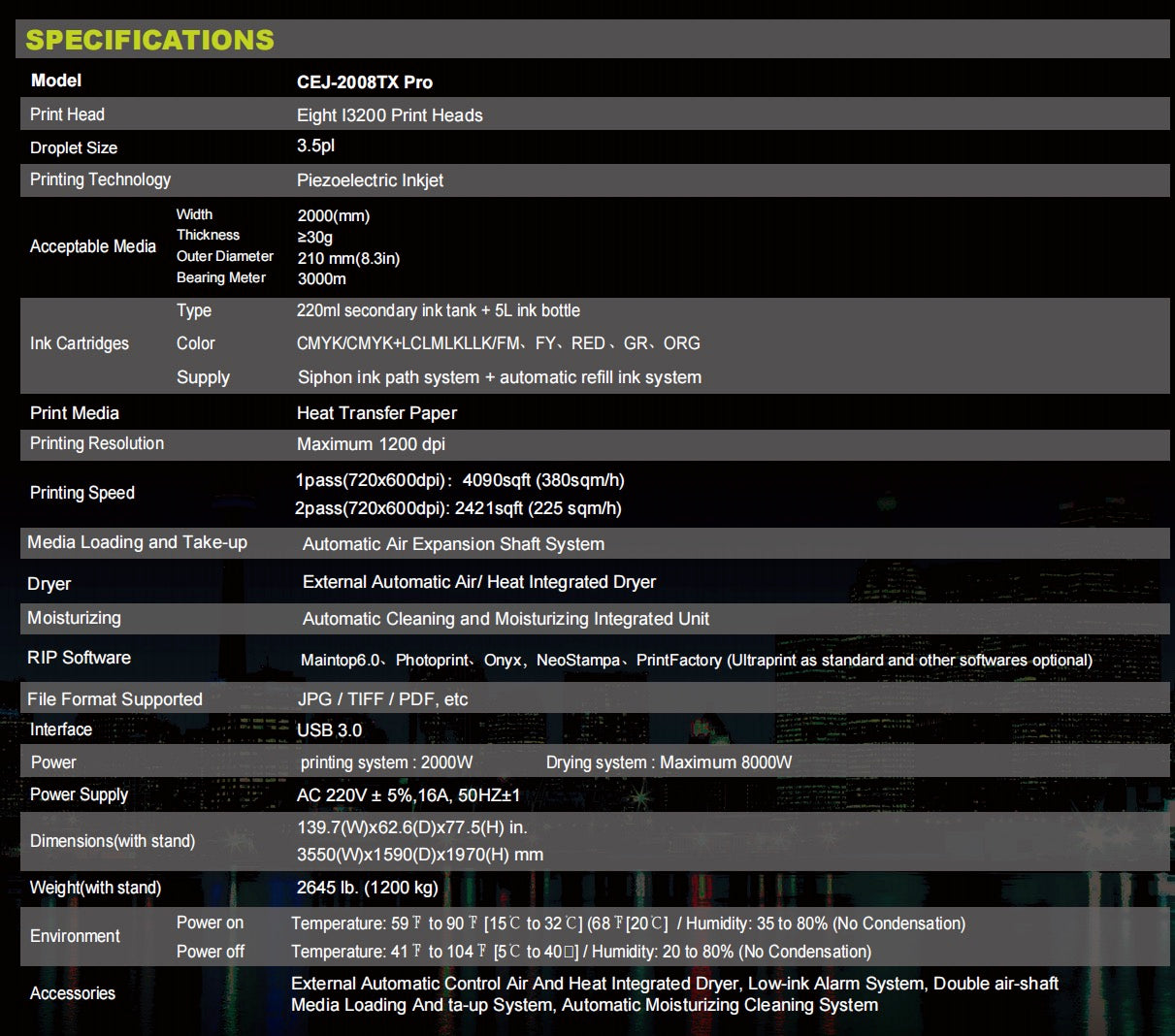Select the Eight I3200 Print Heads value
Image resolution: width=1175 pixels, height=1036 pixels.
(x=389, y=115)
